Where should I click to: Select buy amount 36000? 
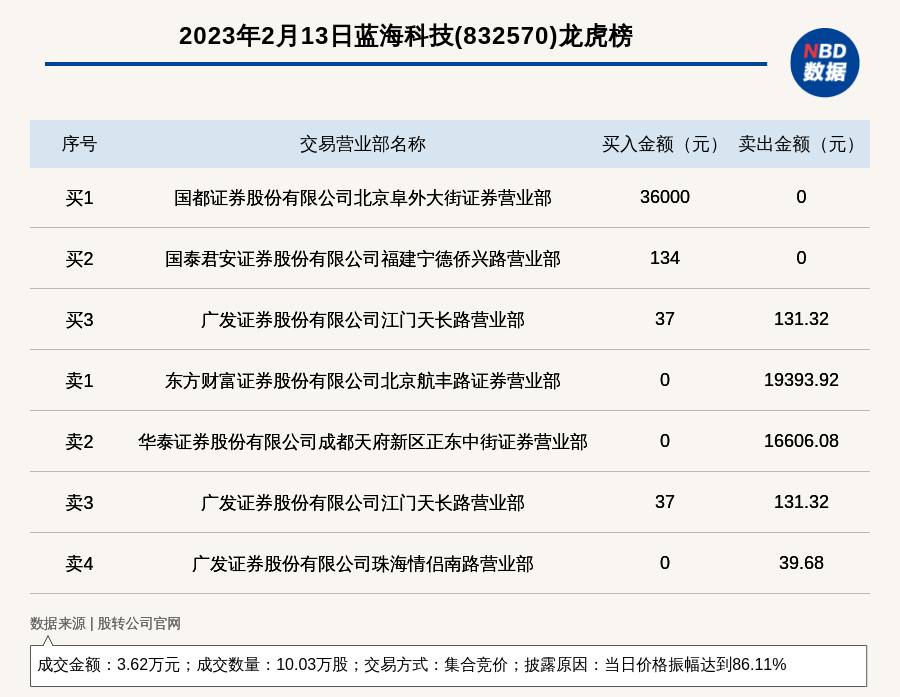(x=665, y=197)
